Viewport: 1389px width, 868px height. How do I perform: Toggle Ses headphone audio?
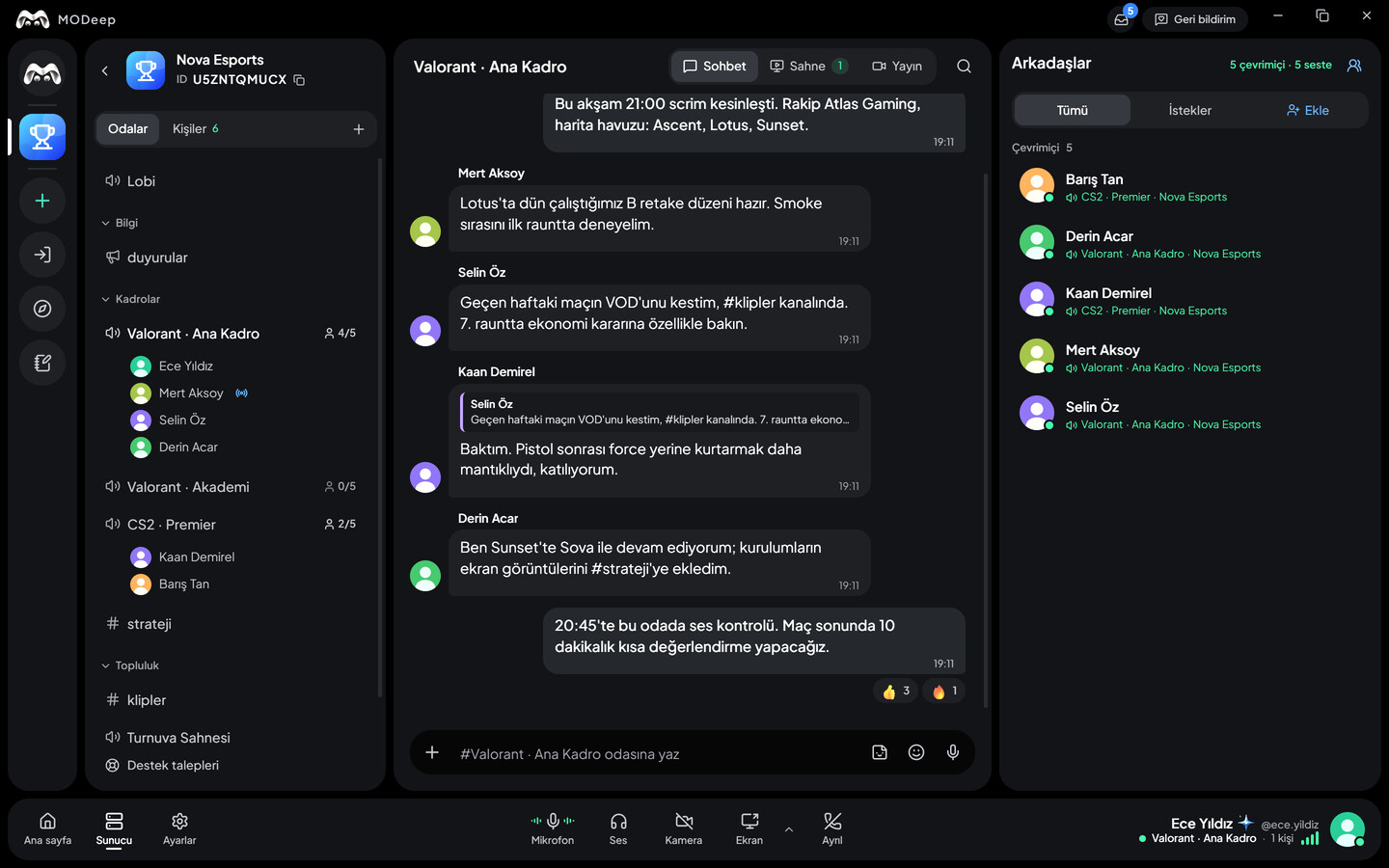point(618,828)
